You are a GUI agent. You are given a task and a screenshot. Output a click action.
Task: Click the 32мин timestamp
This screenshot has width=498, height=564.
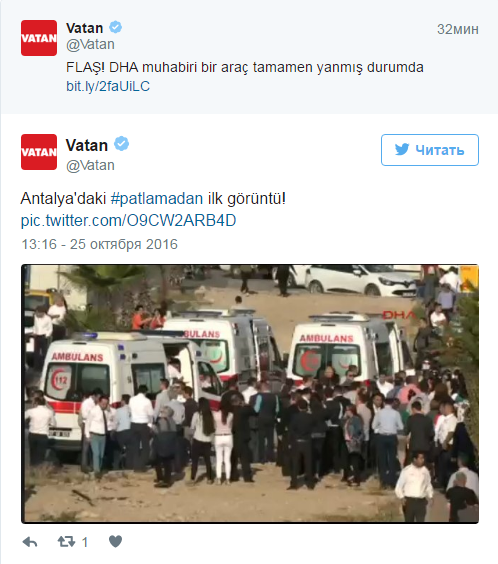click(458, 29)
